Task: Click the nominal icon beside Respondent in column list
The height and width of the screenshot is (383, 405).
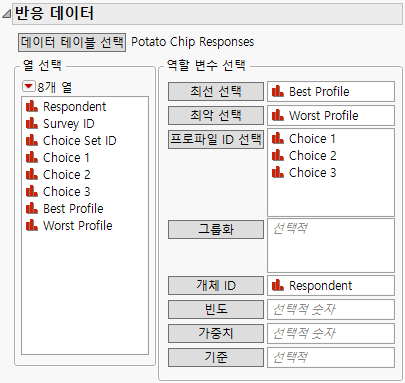Action: click(x=32, y=106)
